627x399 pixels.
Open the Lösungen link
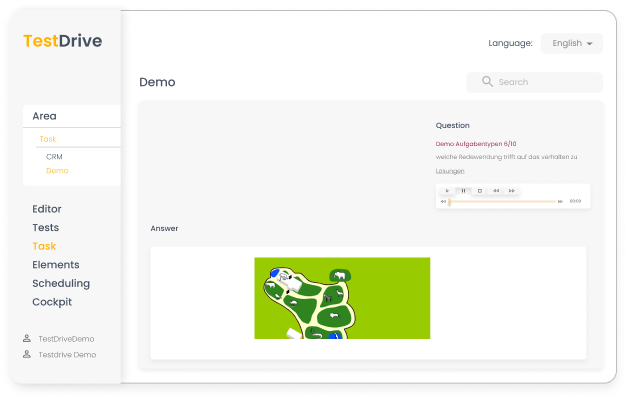450,171
